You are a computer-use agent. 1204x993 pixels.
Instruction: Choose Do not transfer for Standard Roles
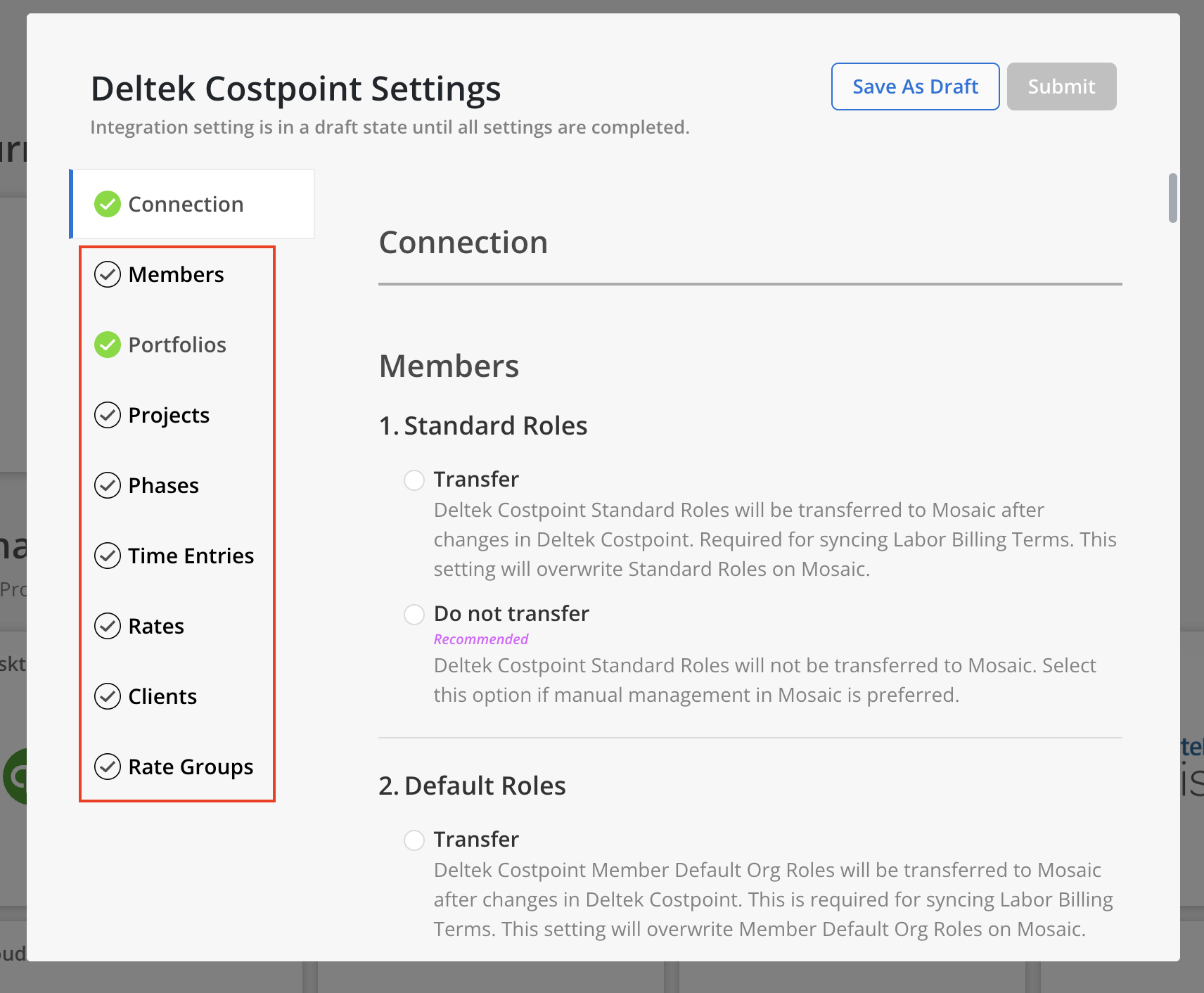coord(414,615)
